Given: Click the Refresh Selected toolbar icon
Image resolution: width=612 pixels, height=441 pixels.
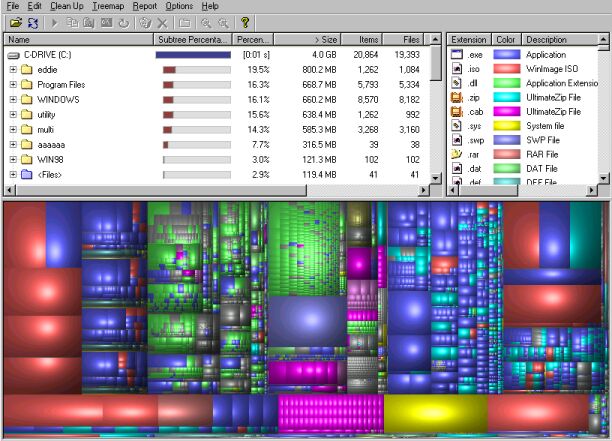Looking at the screenshot, I should [124, 23].
